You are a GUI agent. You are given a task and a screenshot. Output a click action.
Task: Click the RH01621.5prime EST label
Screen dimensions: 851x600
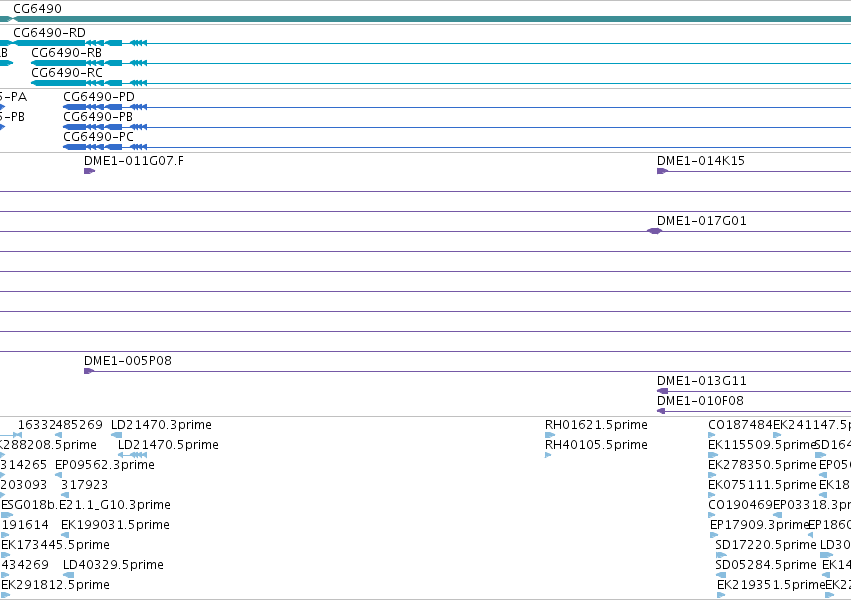[596, 425]
